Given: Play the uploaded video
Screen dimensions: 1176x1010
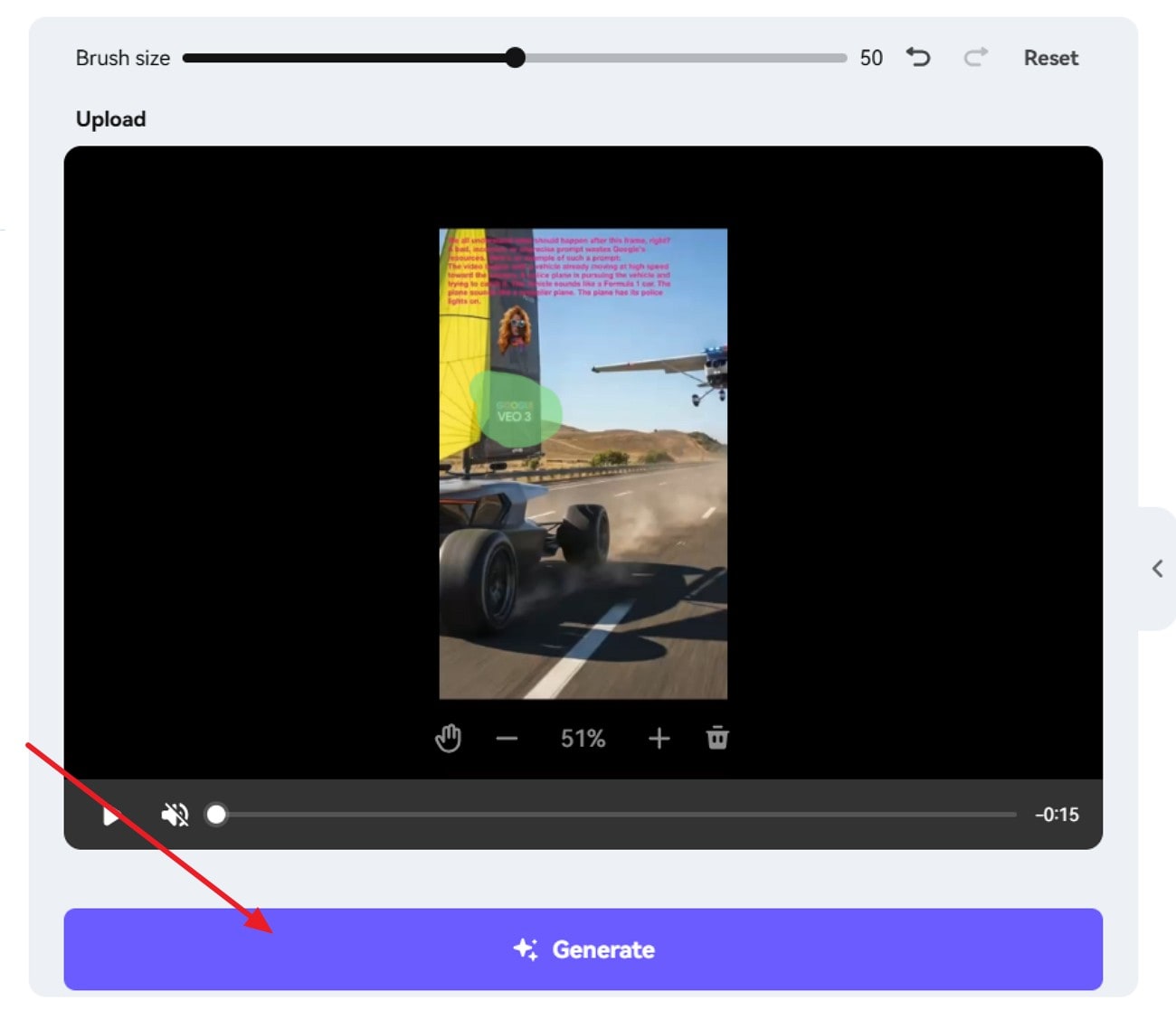Looking at the screenshot, I should click(110, 816).
